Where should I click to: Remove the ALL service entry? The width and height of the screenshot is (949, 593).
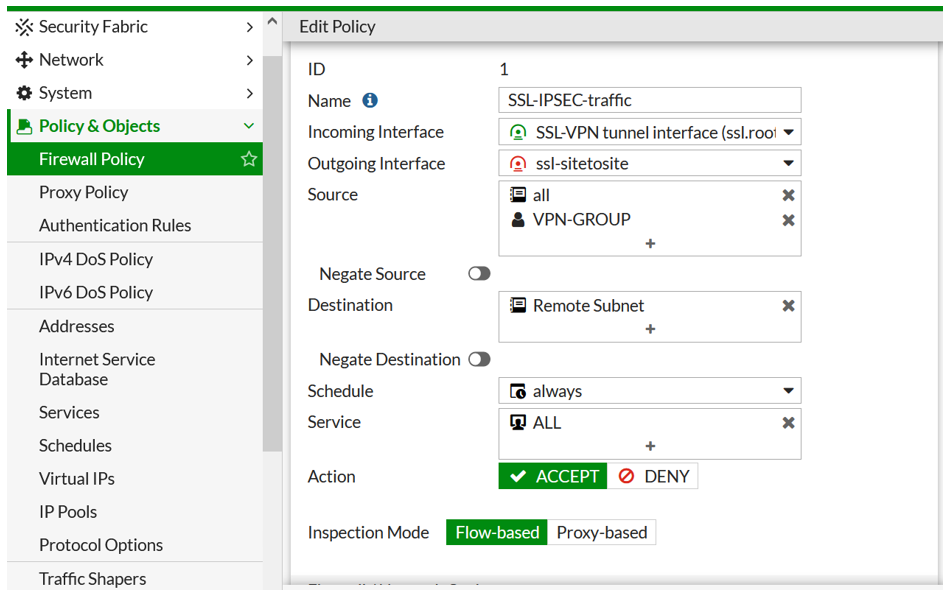[x=788, y=423]
